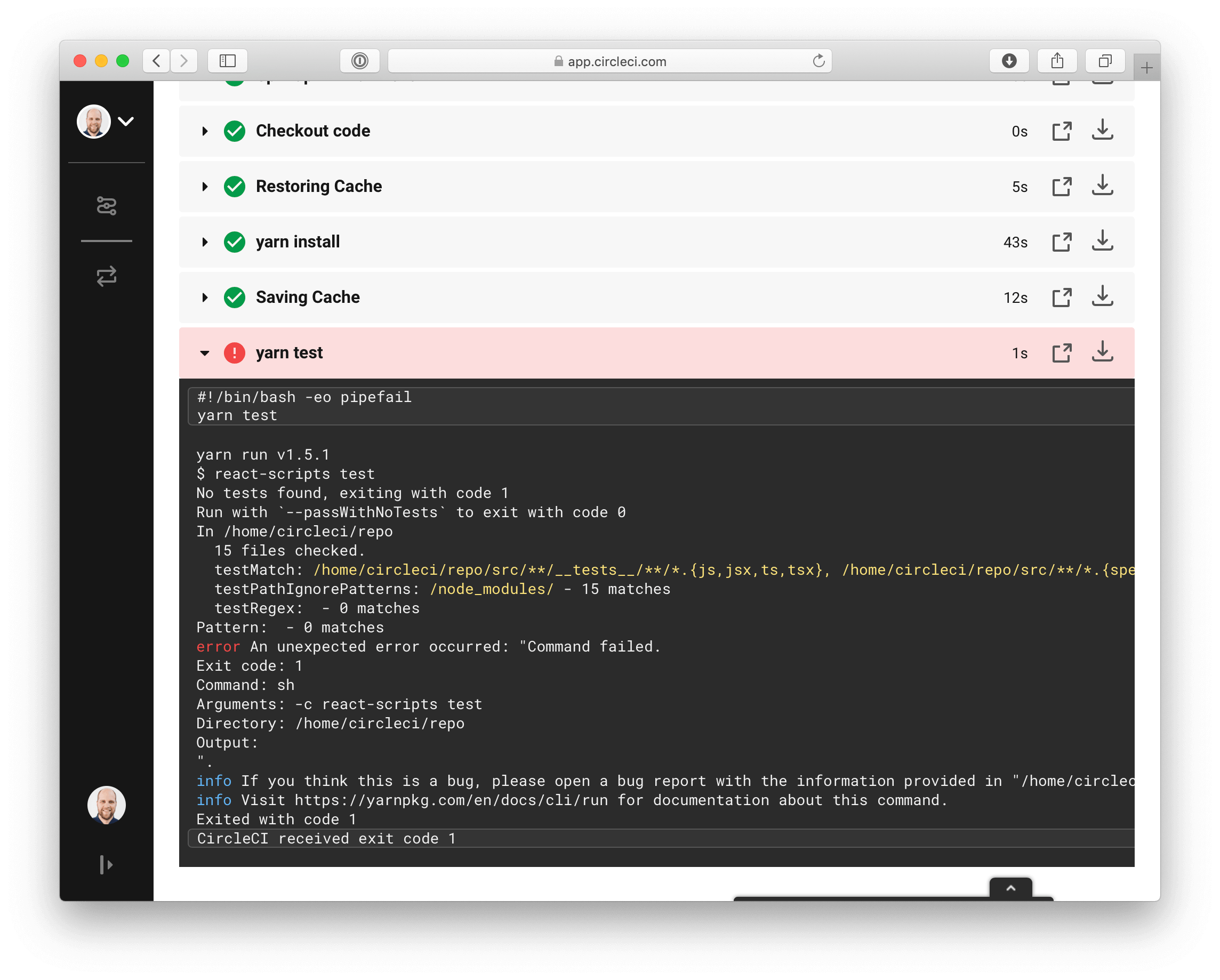Click 'CircleCI received exit code 1' line
Viewport: 1220px width, 980px height.
click(x=326, y=838)
